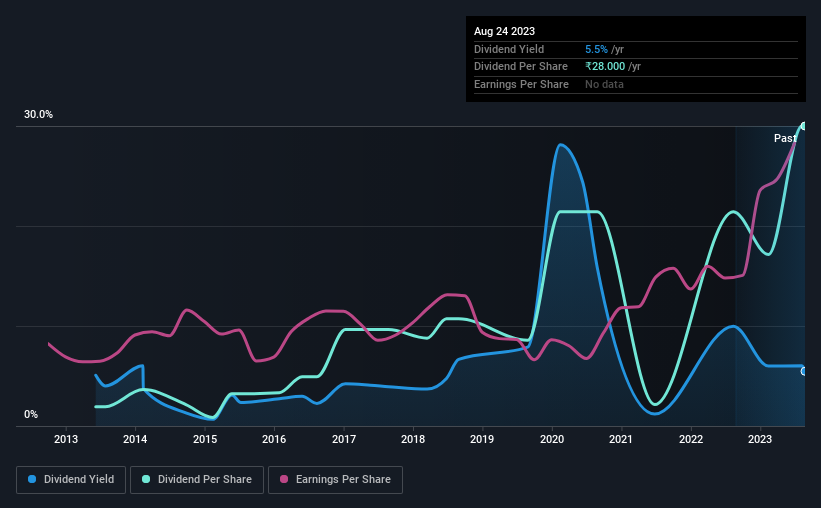Toggle the Dividend Per Share legend button
The width and height of the screenshot is (821, 508).
tap(197, 480)
